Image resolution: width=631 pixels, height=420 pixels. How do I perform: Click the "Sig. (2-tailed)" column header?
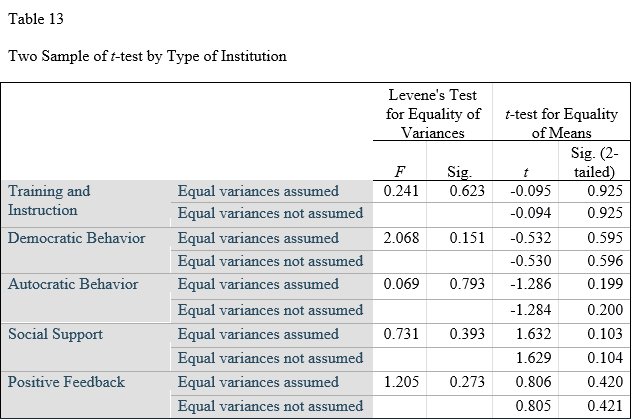594,162
